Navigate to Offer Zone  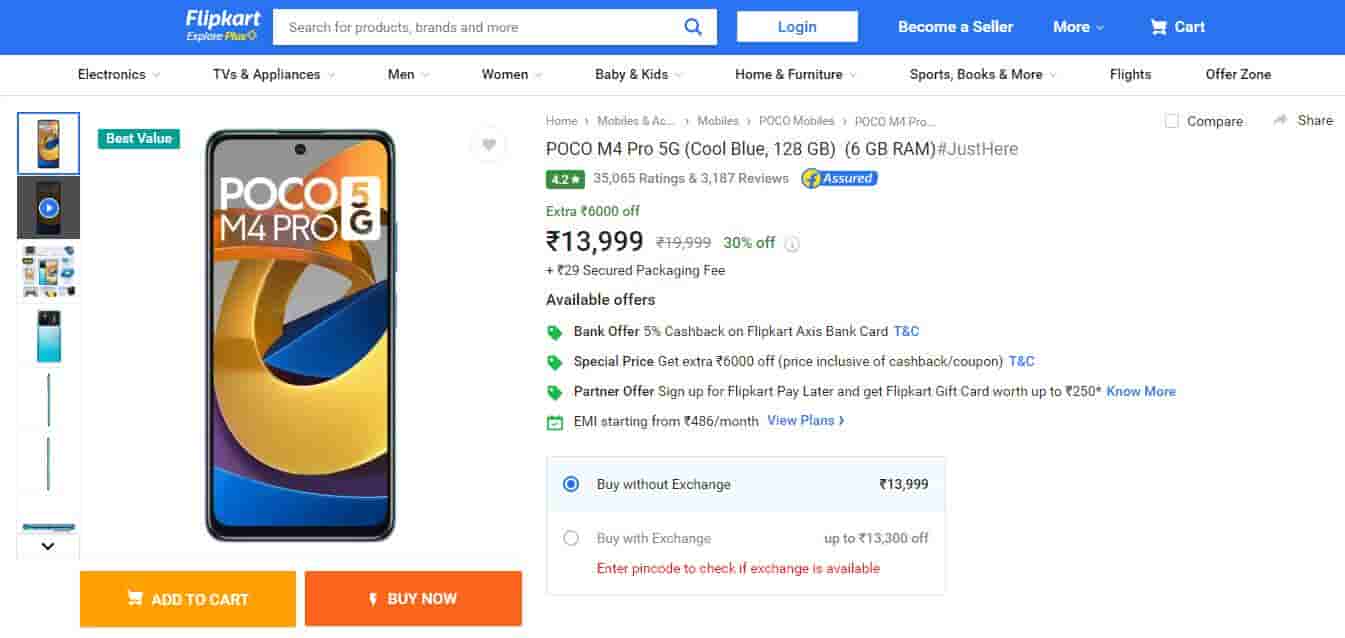(1238, 74)
